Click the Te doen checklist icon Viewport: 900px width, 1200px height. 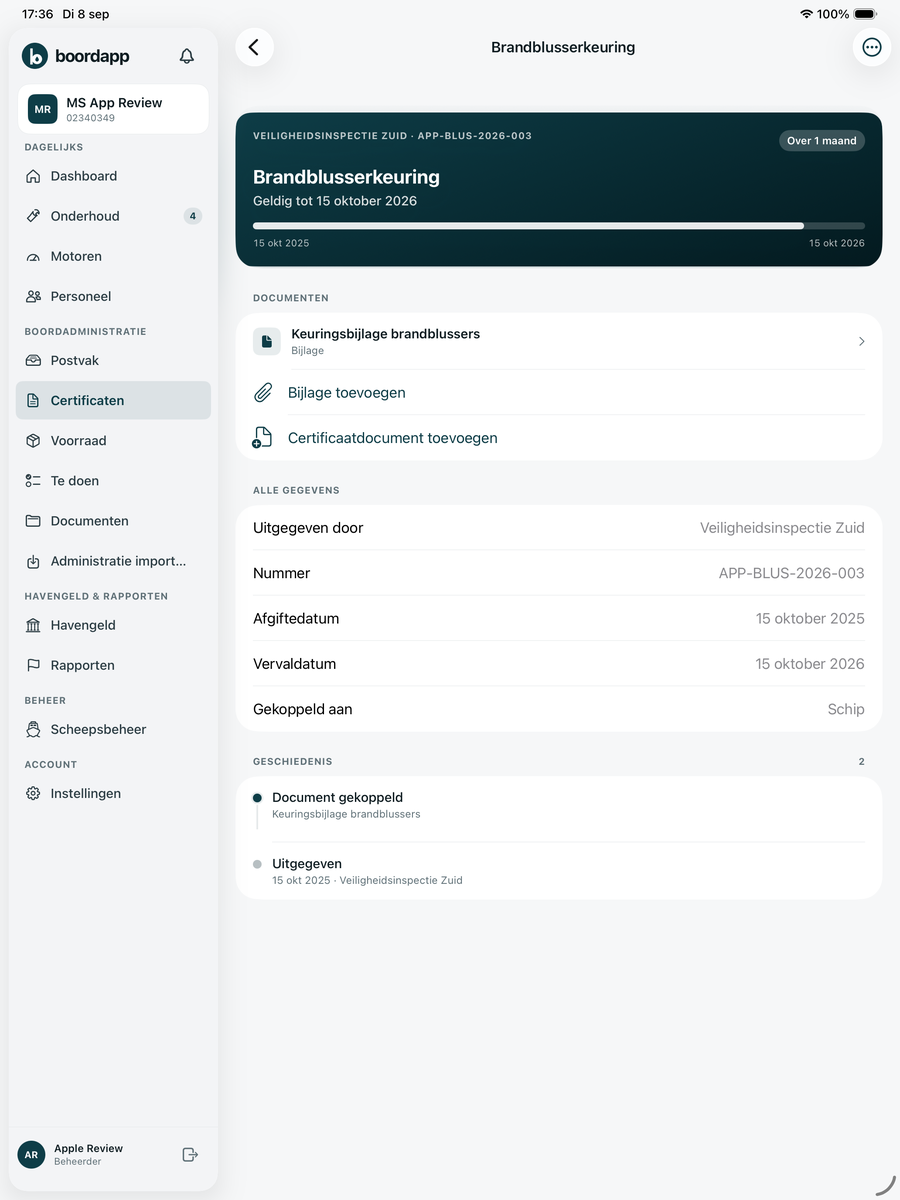pyautogui.click(x=33, y=480)
